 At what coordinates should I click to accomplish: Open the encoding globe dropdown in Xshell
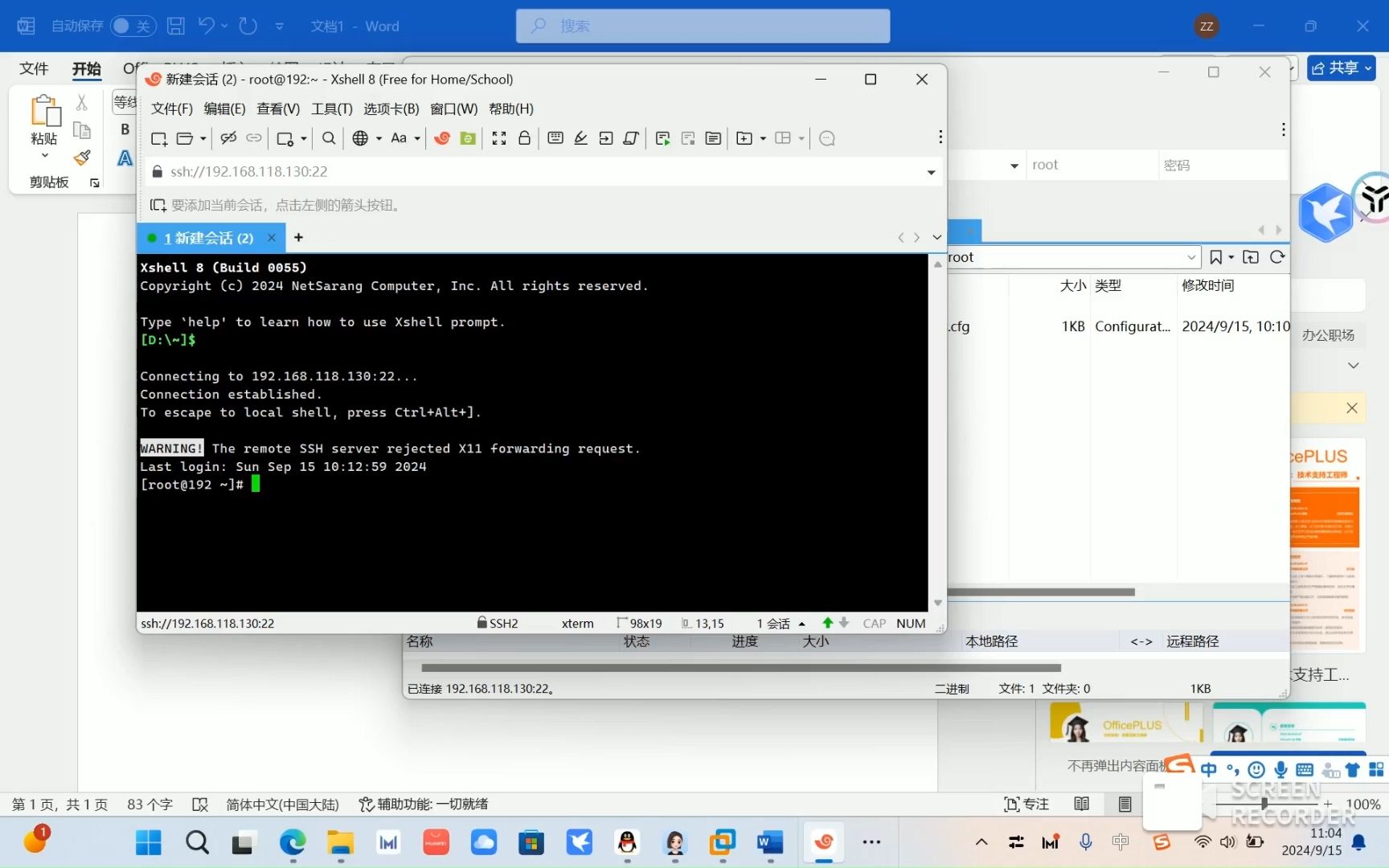click(x=377, y=138)
